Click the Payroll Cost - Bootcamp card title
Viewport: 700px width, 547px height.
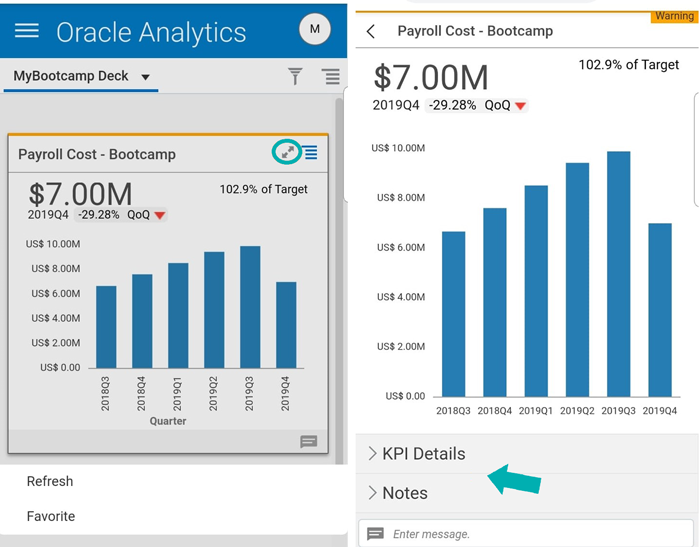(x=97, y=154)
